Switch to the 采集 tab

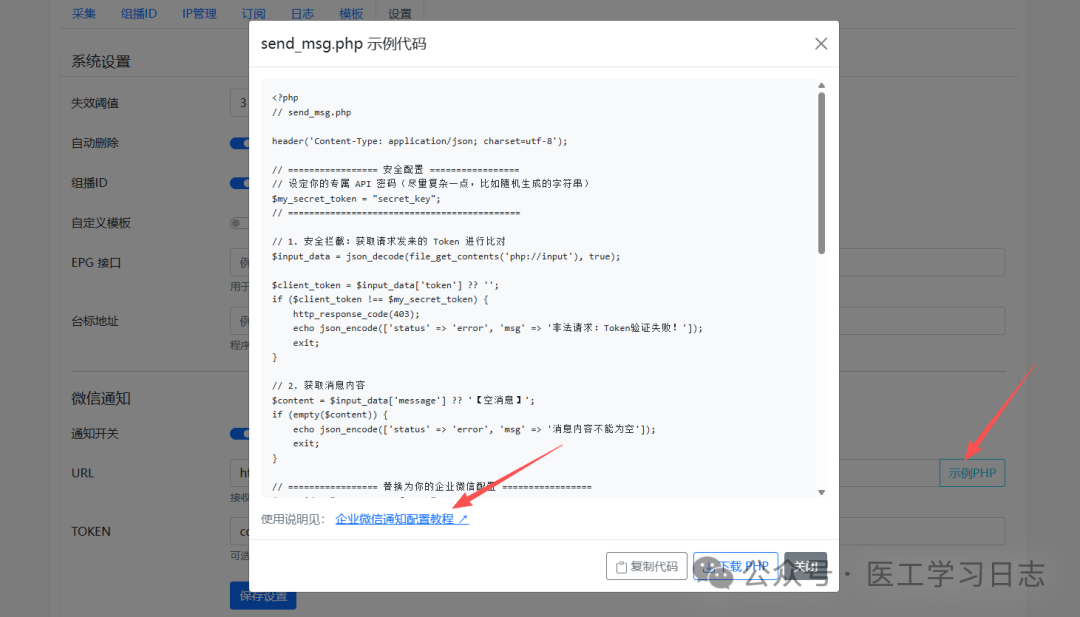click(x=85, y=14)
